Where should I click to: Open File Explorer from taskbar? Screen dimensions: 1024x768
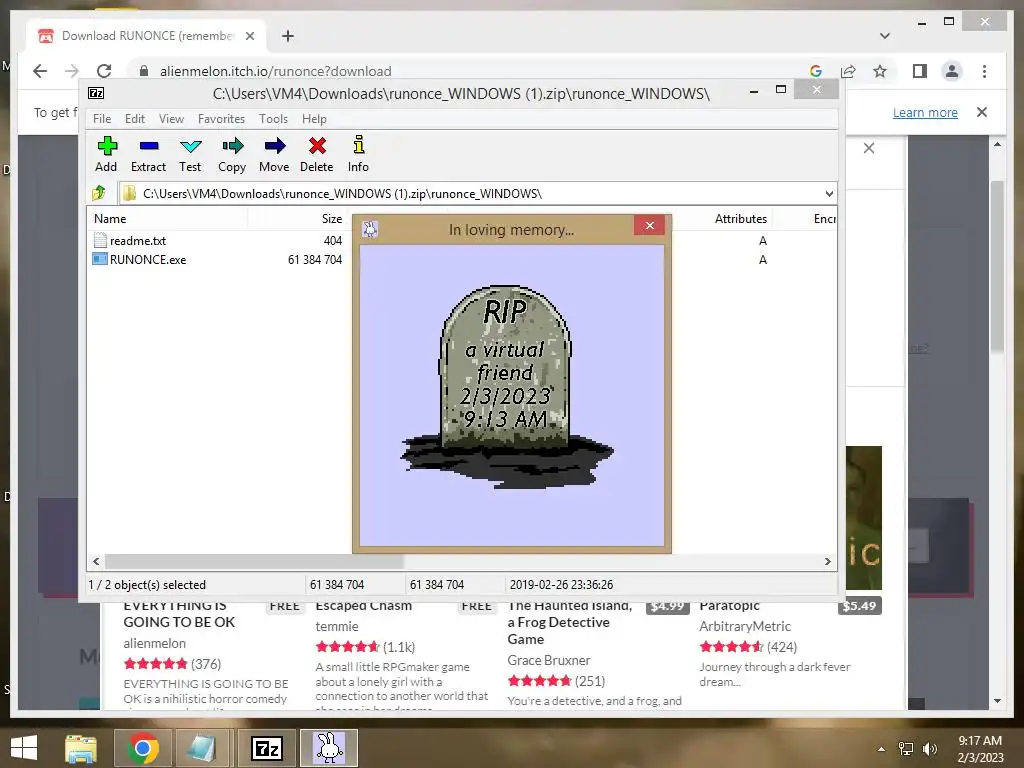click(81, 748)
